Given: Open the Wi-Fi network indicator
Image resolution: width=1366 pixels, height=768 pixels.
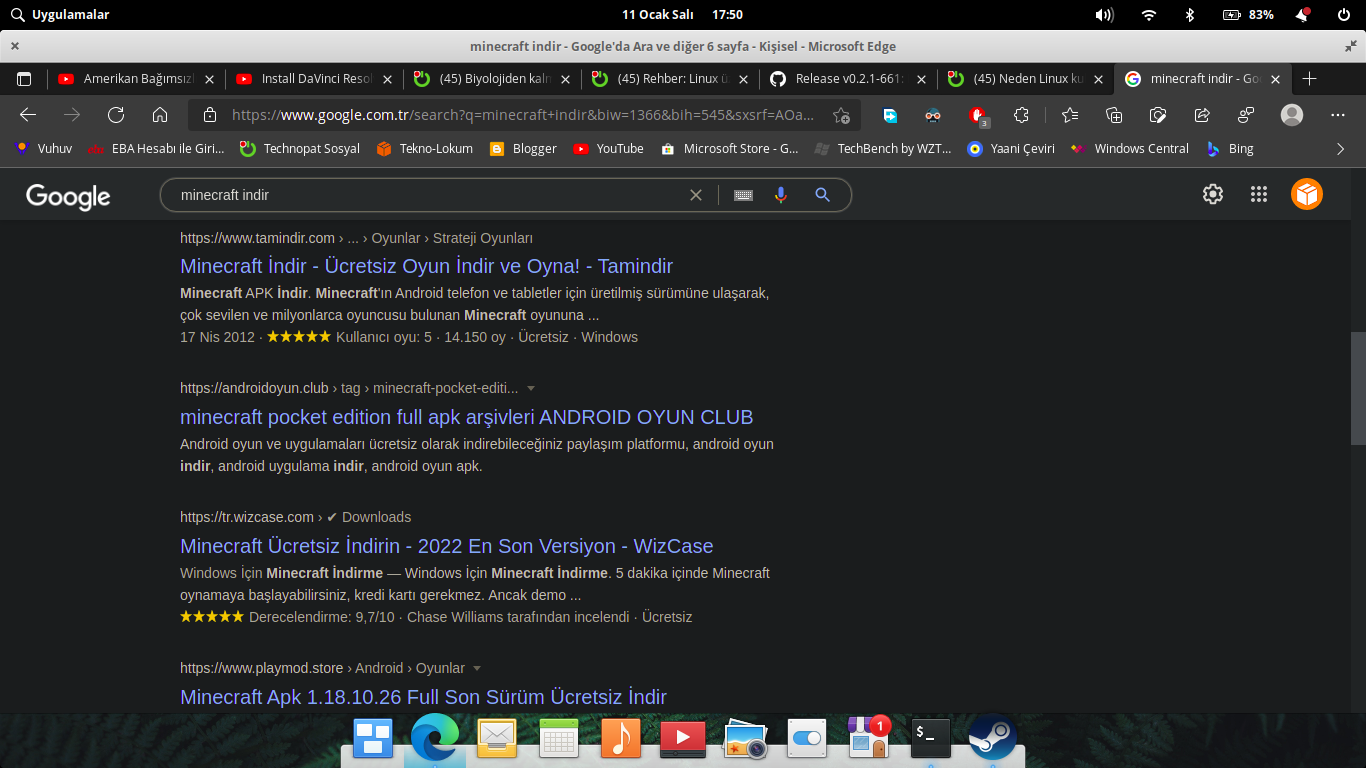Looking at the screenshot, I should point(1149,15).
